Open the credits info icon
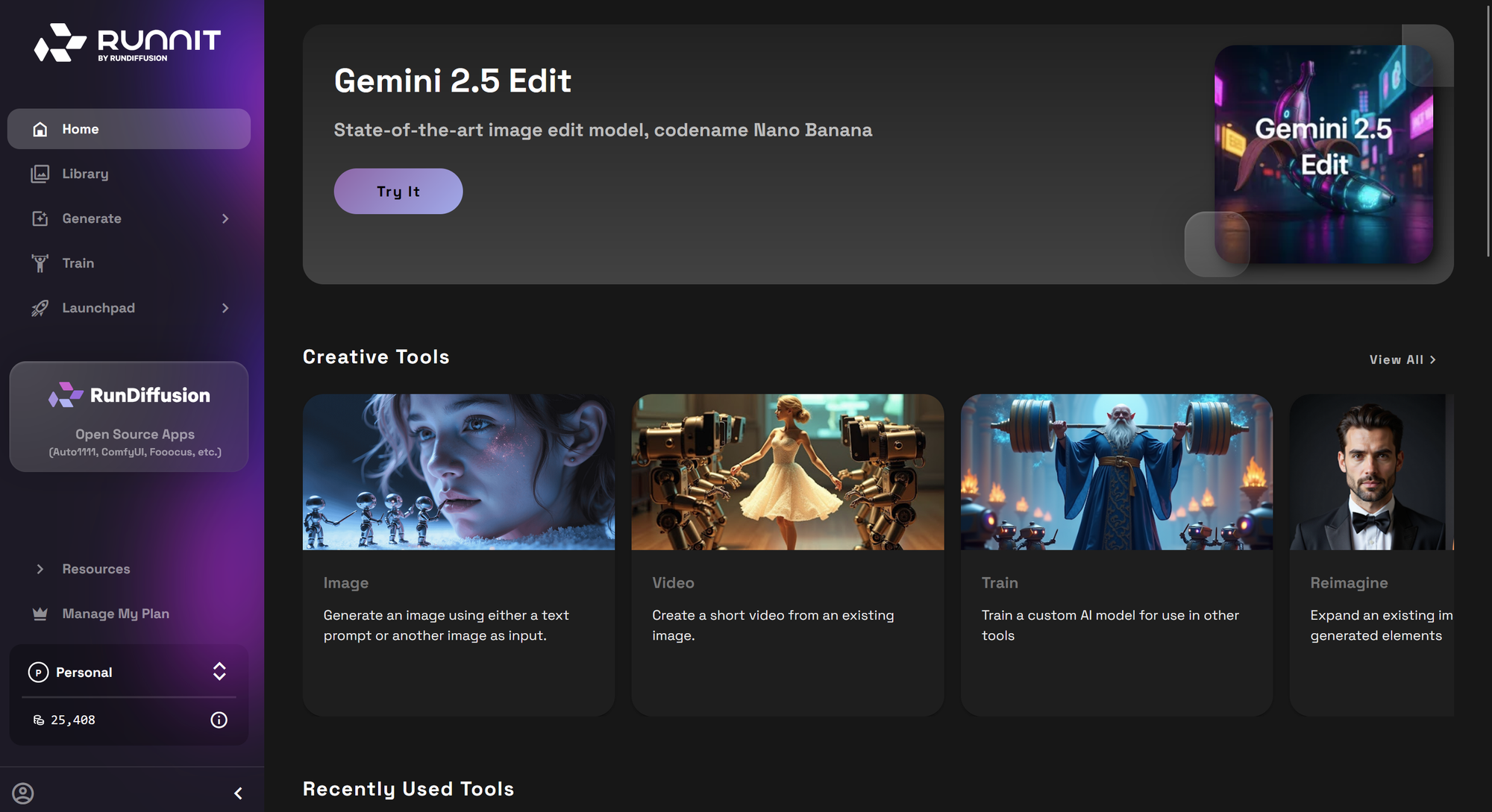 (219, 720)
